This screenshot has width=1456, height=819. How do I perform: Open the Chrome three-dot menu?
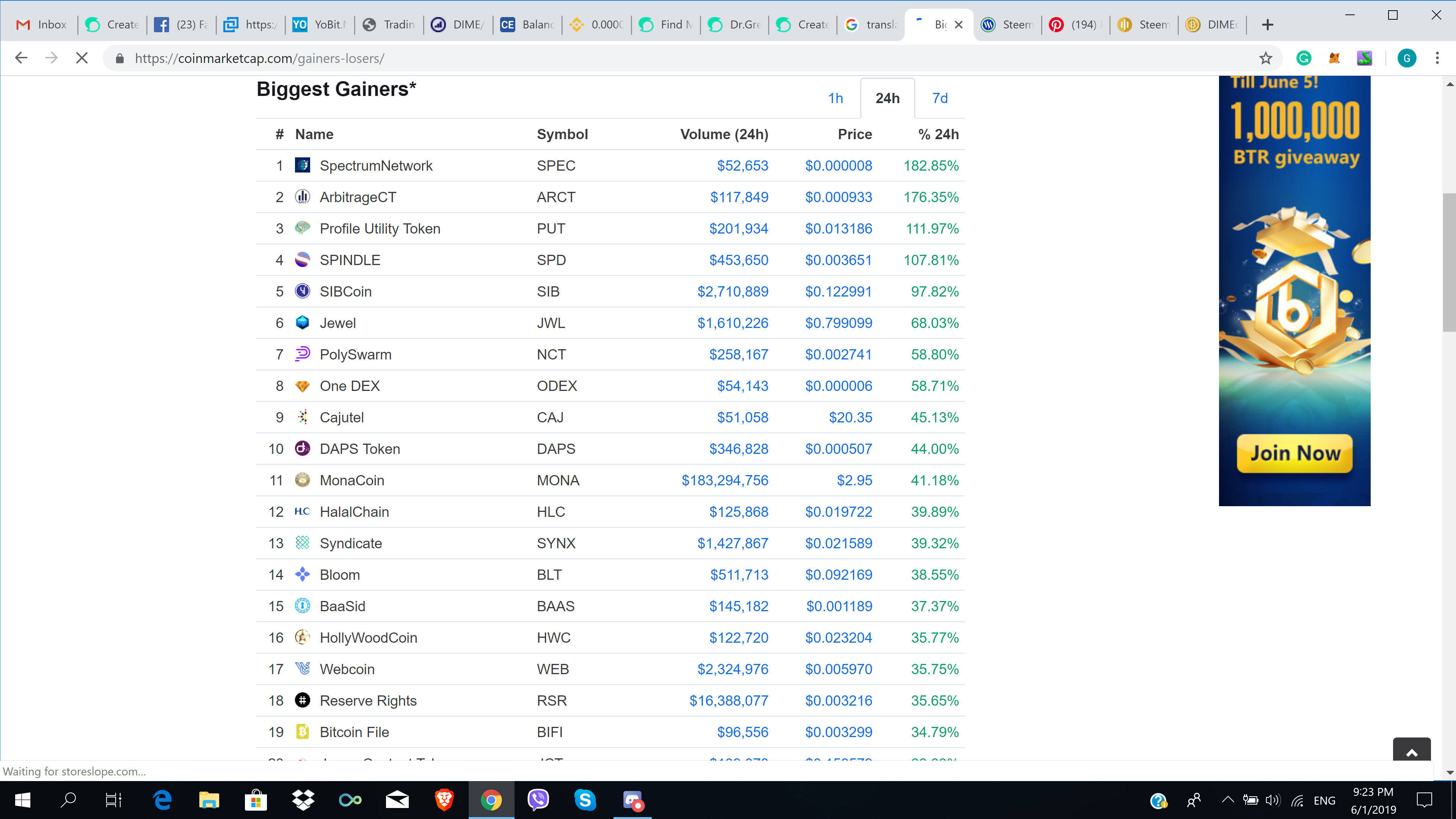pos(1437,58)
